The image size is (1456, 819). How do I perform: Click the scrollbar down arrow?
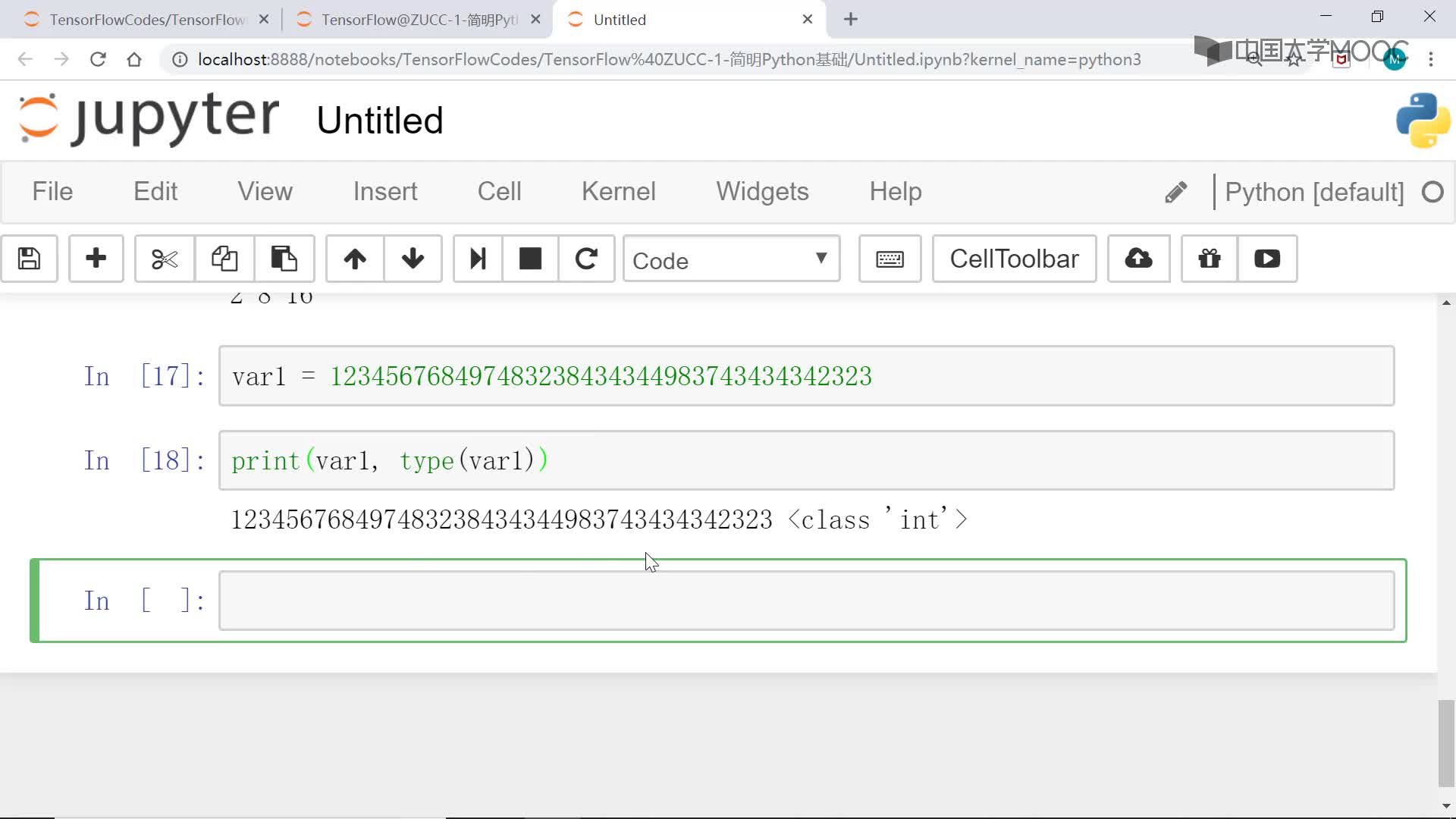pyautogui.click(x=1446, y=806)
